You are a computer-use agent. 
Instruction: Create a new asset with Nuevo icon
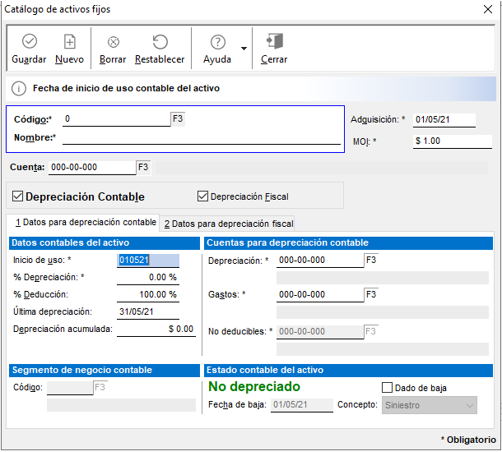tap(70, 42)
